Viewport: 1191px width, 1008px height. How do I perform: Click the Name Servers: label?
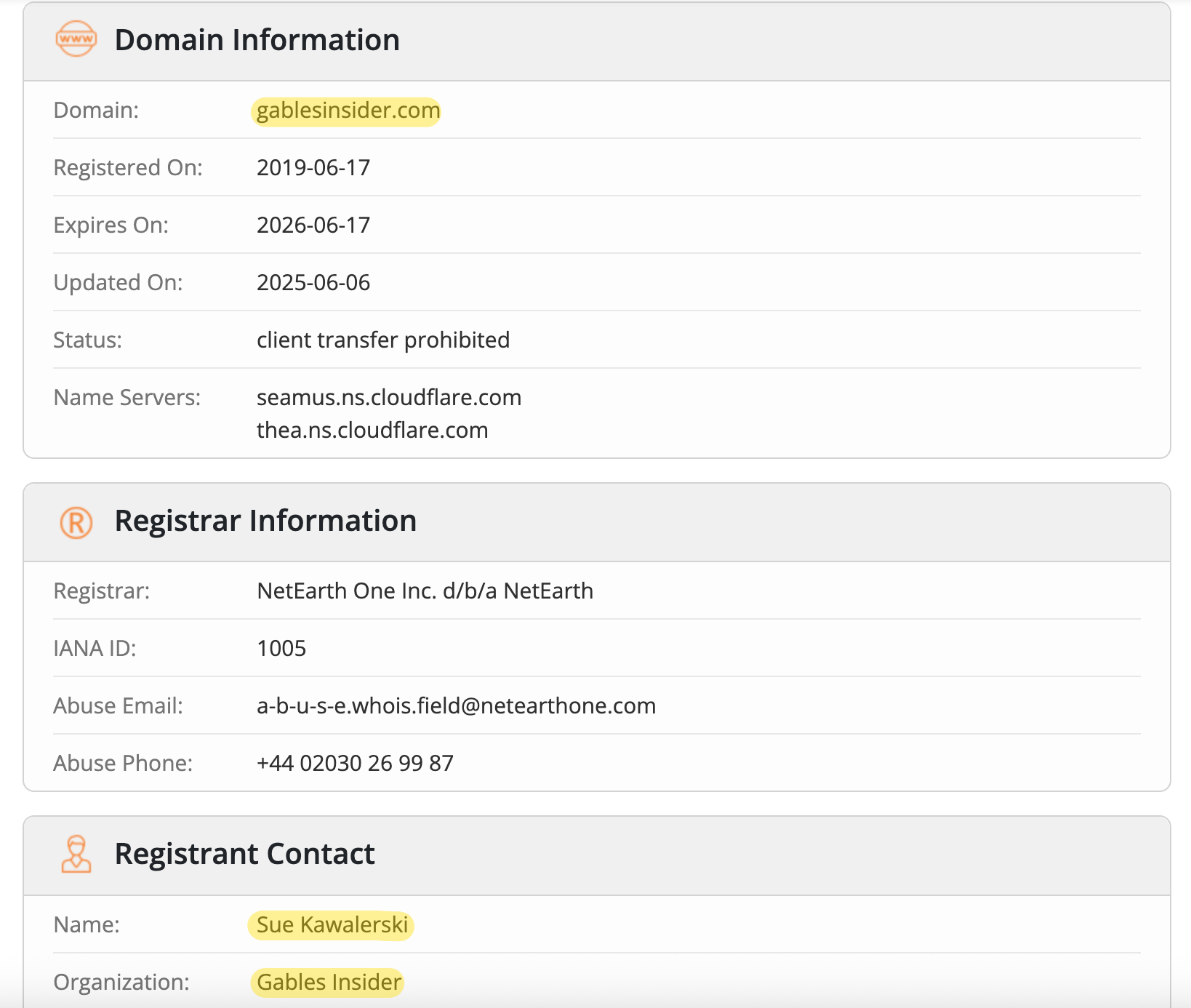(x=127, y=398)
